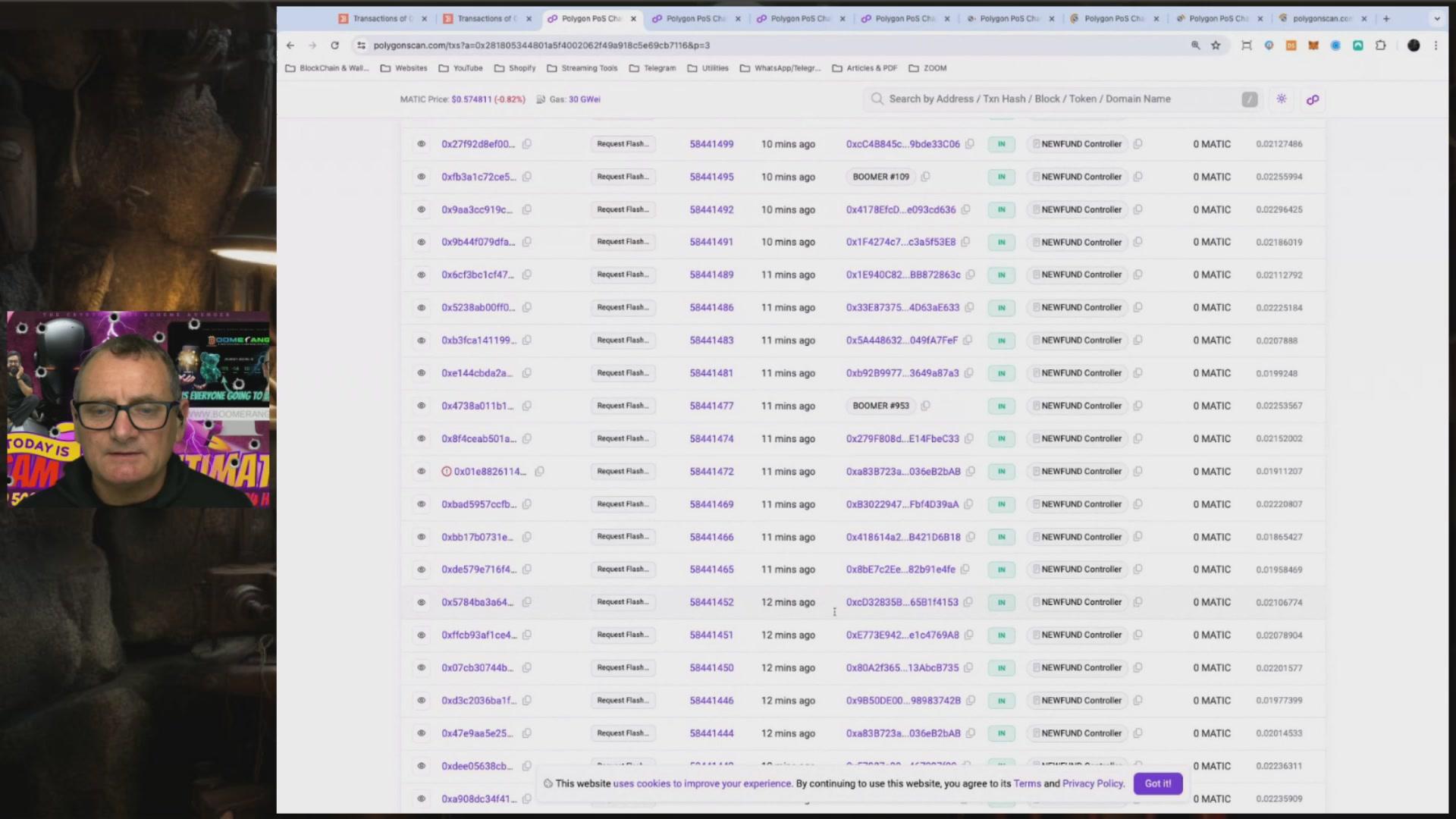Bookmark this page with the star icon

click(1216, 45)
